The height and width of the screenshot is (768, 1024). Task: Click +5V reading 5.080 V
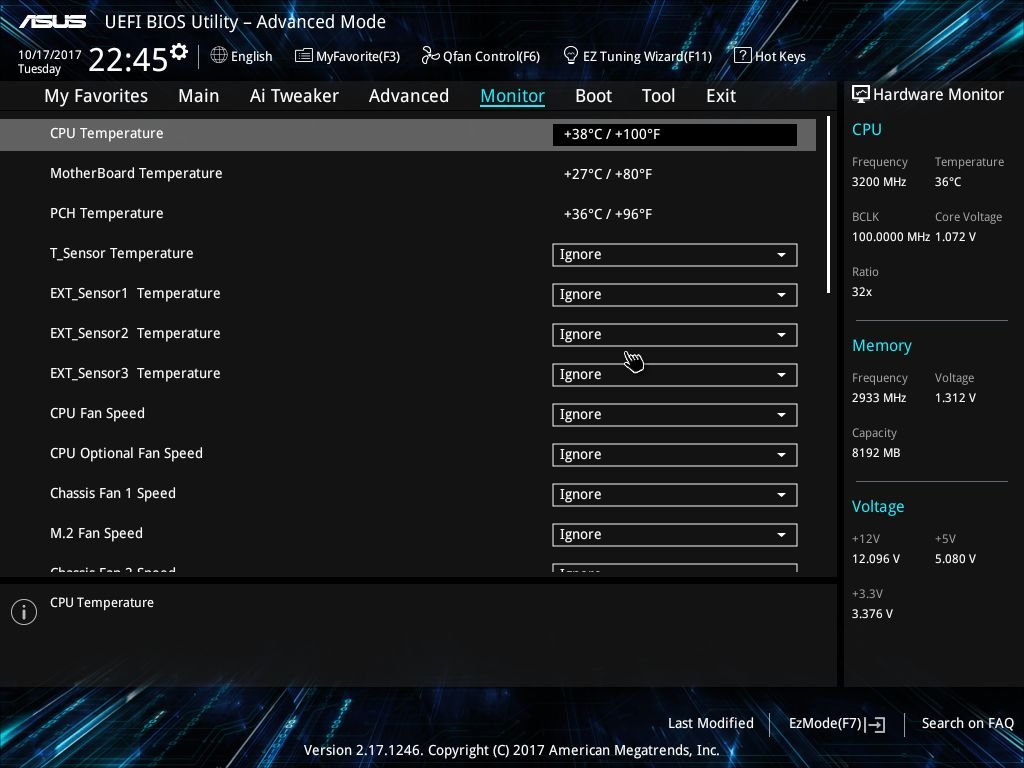[x=955, y=559]
